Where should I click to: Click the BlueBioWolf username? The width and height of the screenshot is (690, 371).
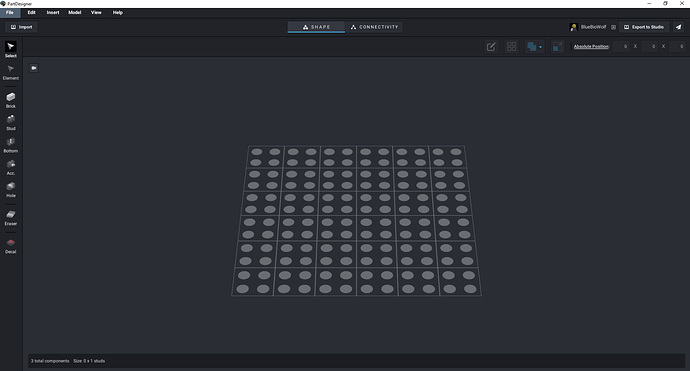593,27
